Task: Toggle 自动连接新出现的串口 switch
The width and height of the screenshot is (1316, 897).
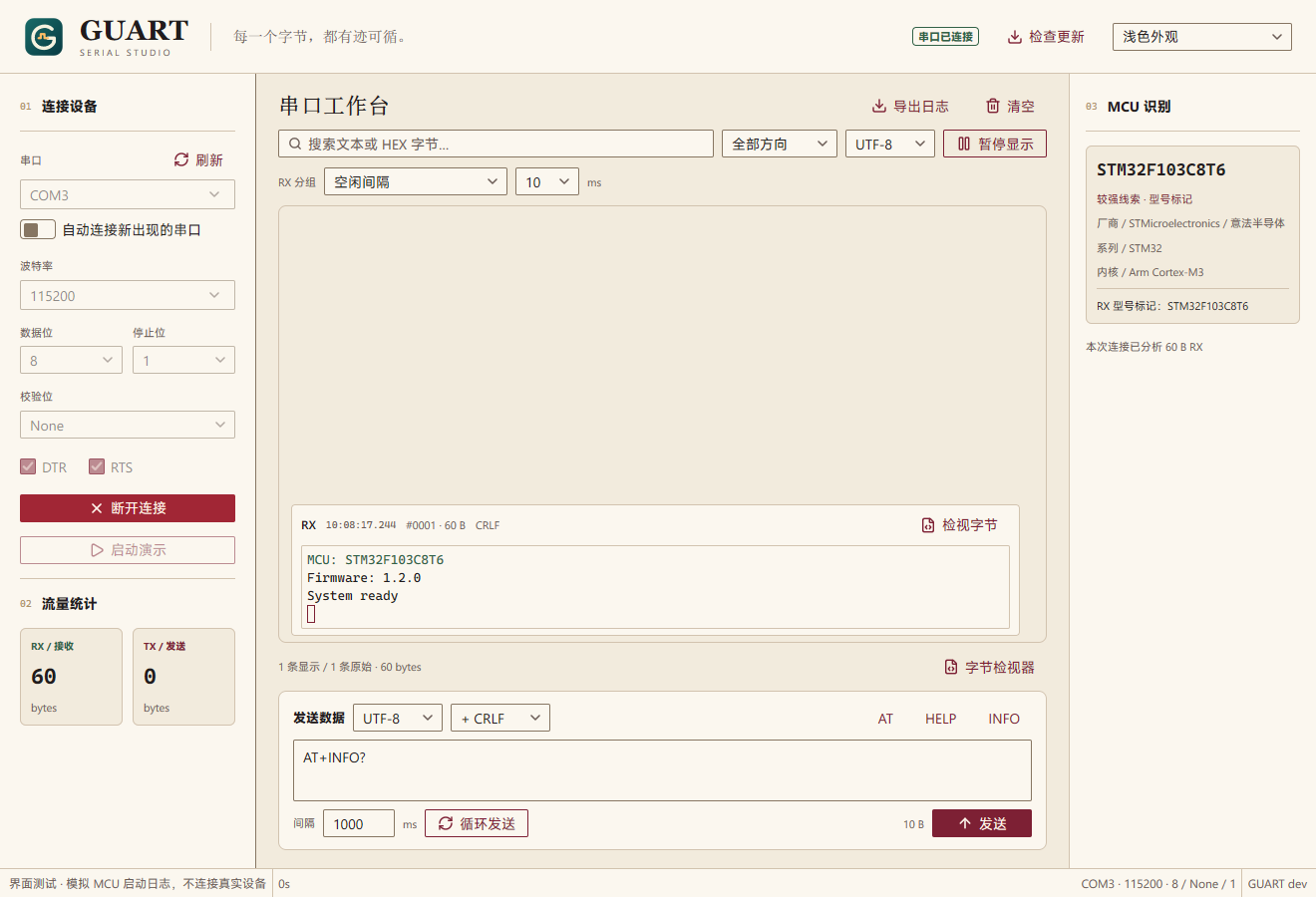Action: pyautogui.click(x=38, y=230)
